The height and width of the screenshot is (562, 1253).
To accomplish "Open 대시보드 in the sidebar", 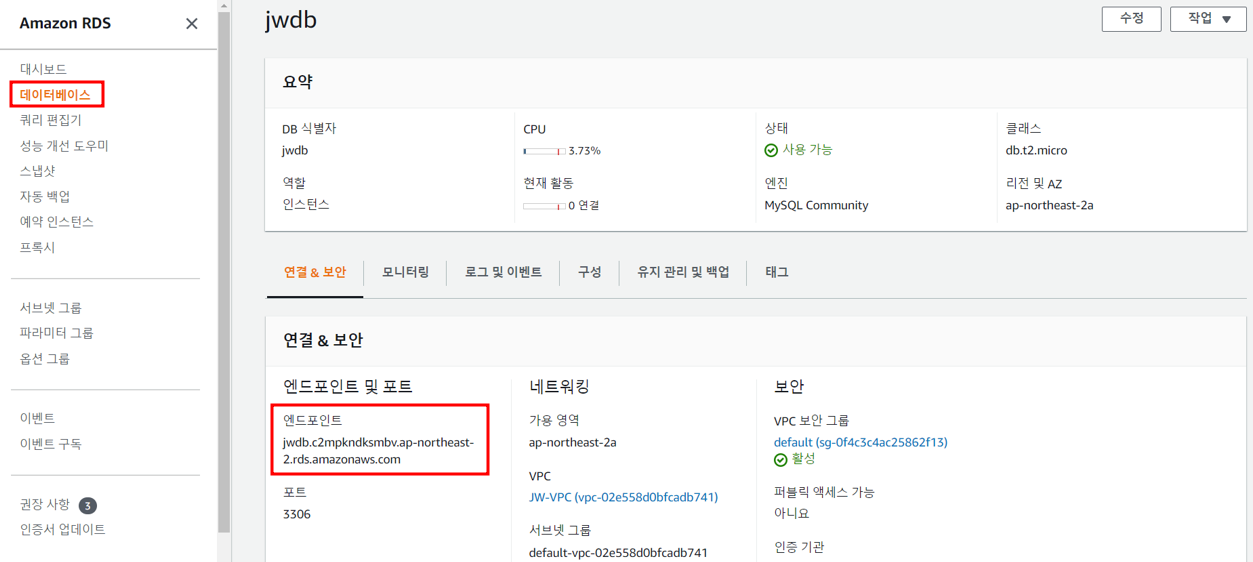I will pos(43,69).
